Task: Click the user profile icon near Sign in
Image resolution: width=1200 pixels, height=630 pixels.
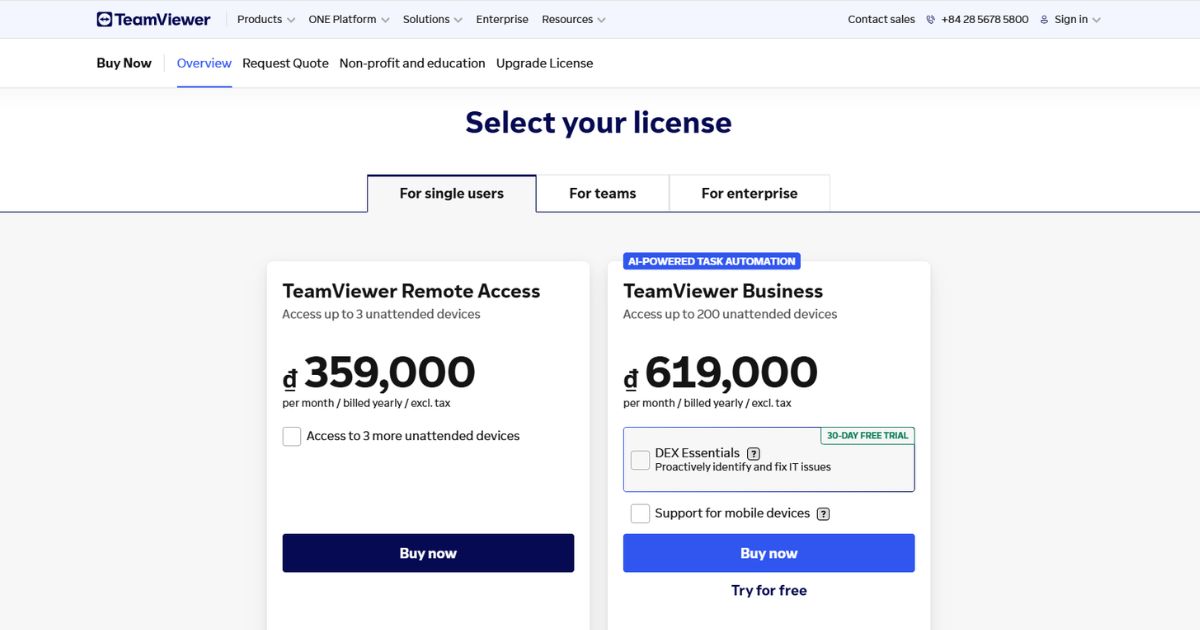Action: pyautogui.click(x=1044, y=19)
